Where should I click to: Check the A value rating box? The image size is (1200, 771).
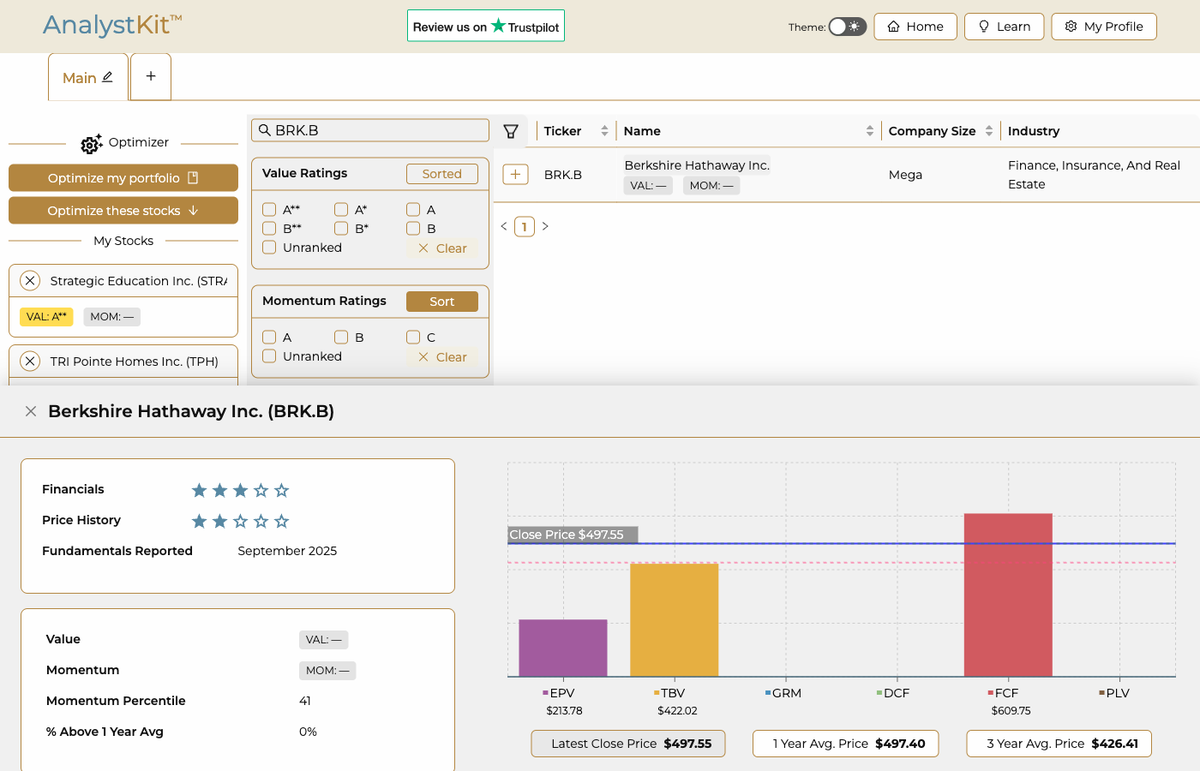coord(413,210)
